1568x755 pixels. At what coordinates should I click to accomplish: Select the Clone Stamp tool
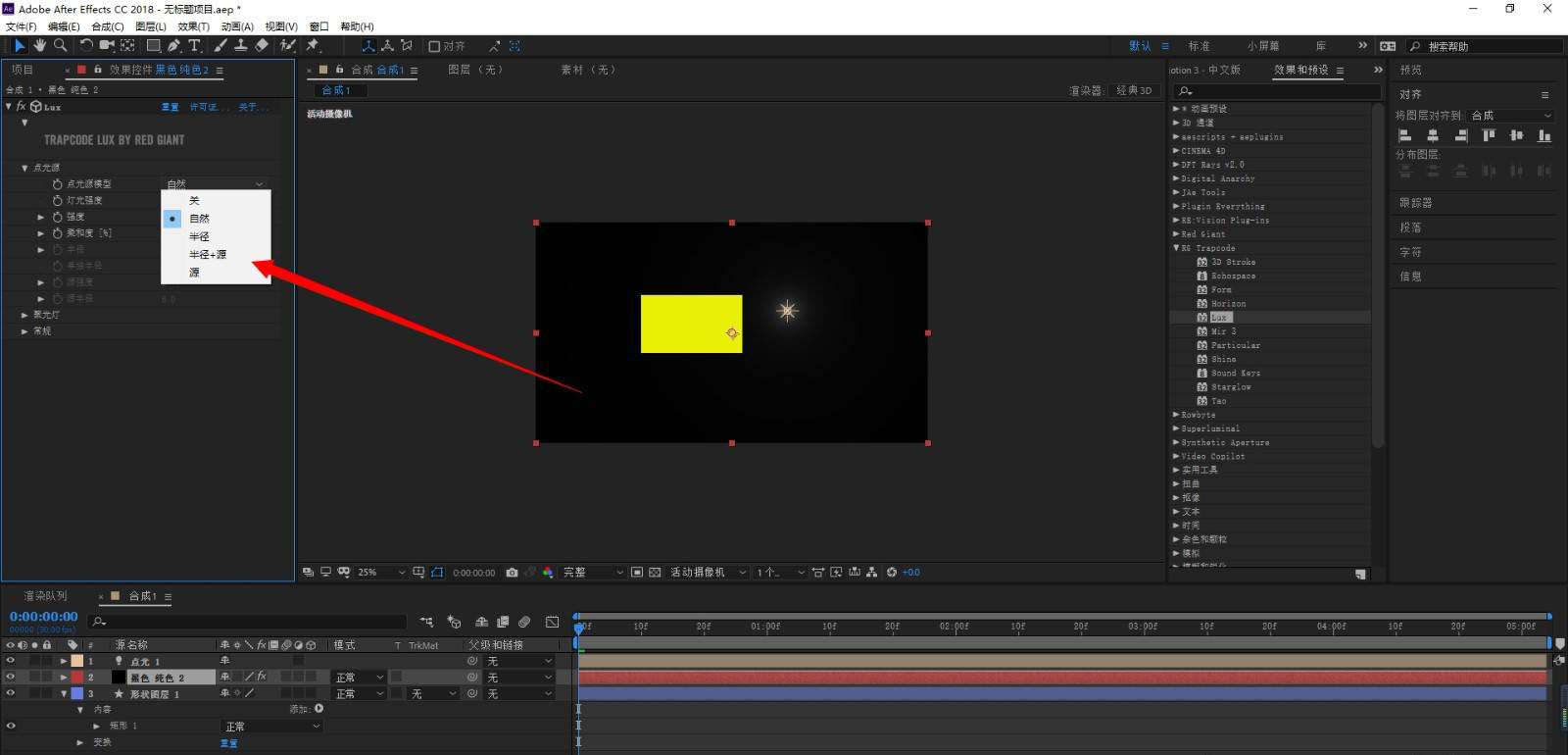[240, 45]
